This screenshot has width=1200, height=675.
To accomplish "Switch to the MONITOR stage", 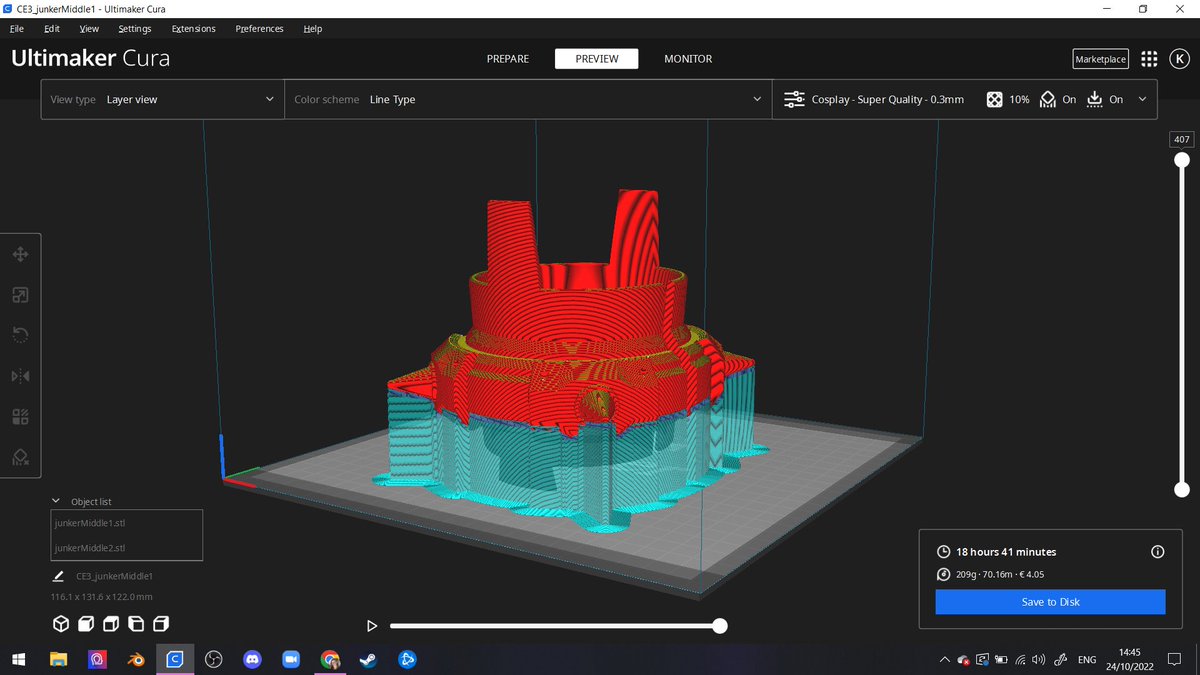I will [688, 59].
